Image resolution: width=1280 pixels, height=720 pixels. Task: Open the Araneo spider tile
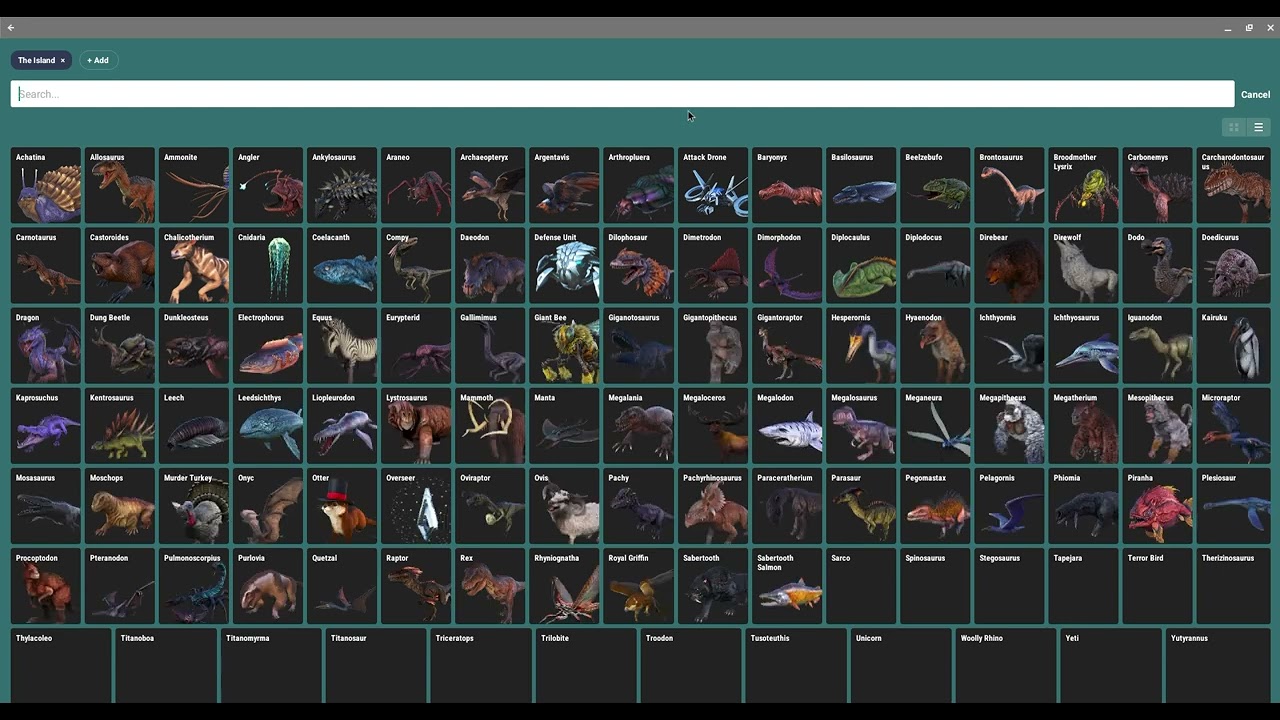coord(416,185)
